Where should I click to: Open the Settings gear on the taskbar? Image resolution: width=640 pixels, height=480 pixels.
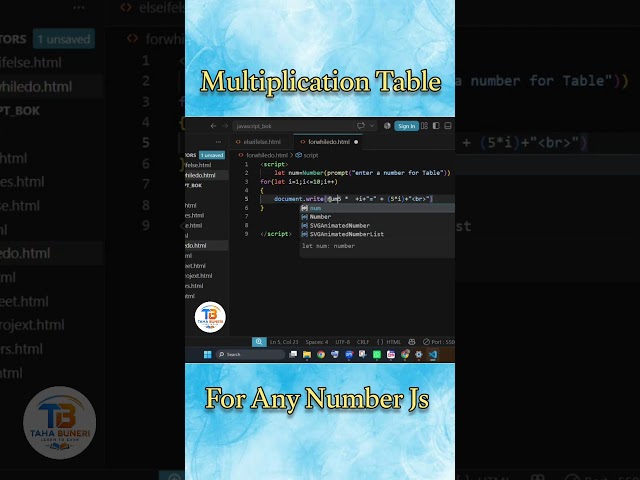[x=419, y=354]
